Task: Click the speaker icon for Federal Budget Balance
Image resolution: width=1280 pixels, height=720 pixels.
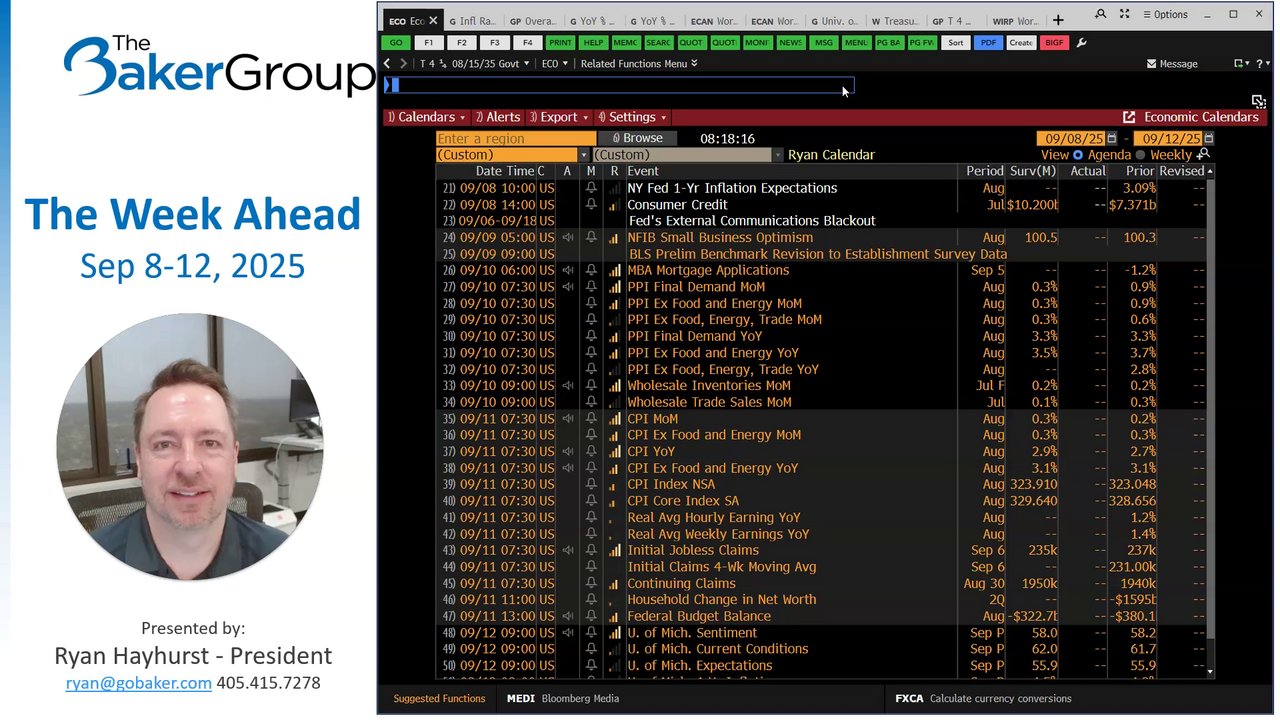Action: click(567, 616)
